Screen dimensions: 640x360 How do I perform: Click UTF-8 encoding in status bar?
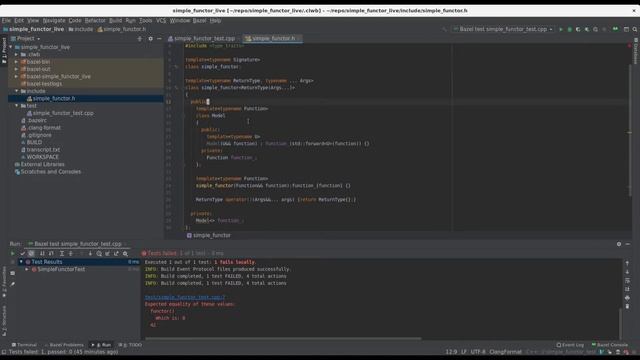(478, 352)
